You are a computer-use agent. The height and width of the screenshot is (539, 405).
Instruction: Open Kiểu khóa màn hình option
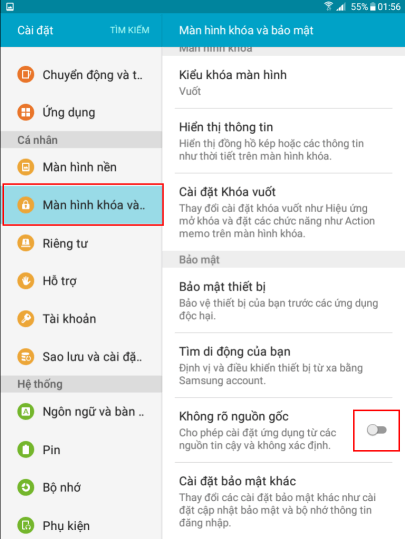283,82
